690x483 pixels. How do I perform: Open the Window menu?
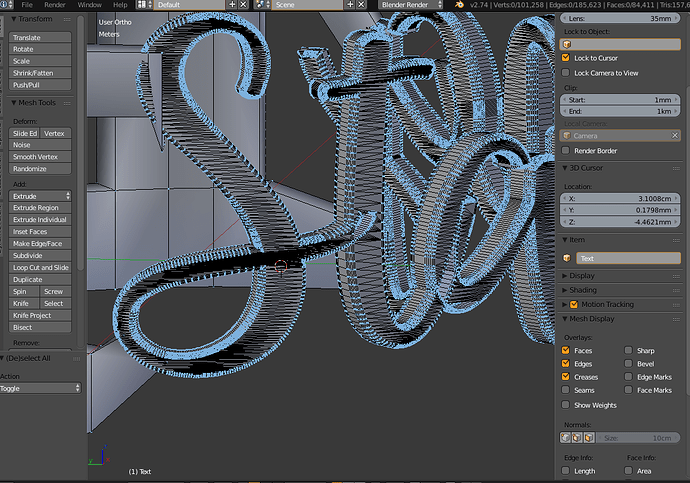pyautogui.click(x=89, y=5)
